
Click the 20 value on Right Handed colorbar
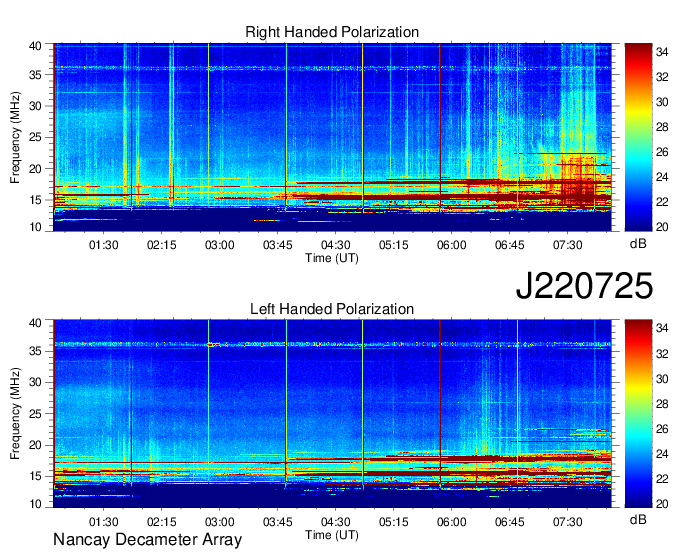tap(662, 227)
